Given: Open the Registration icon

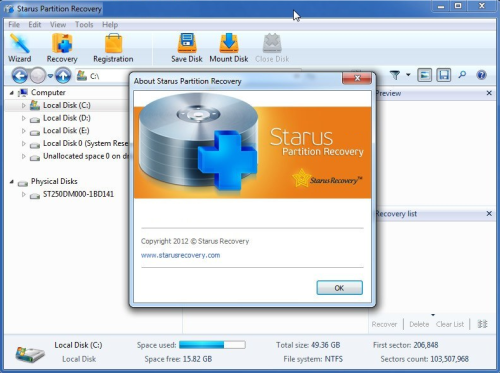Looking at the screenshot, I should pyautogui.click(x=113, y=48).
